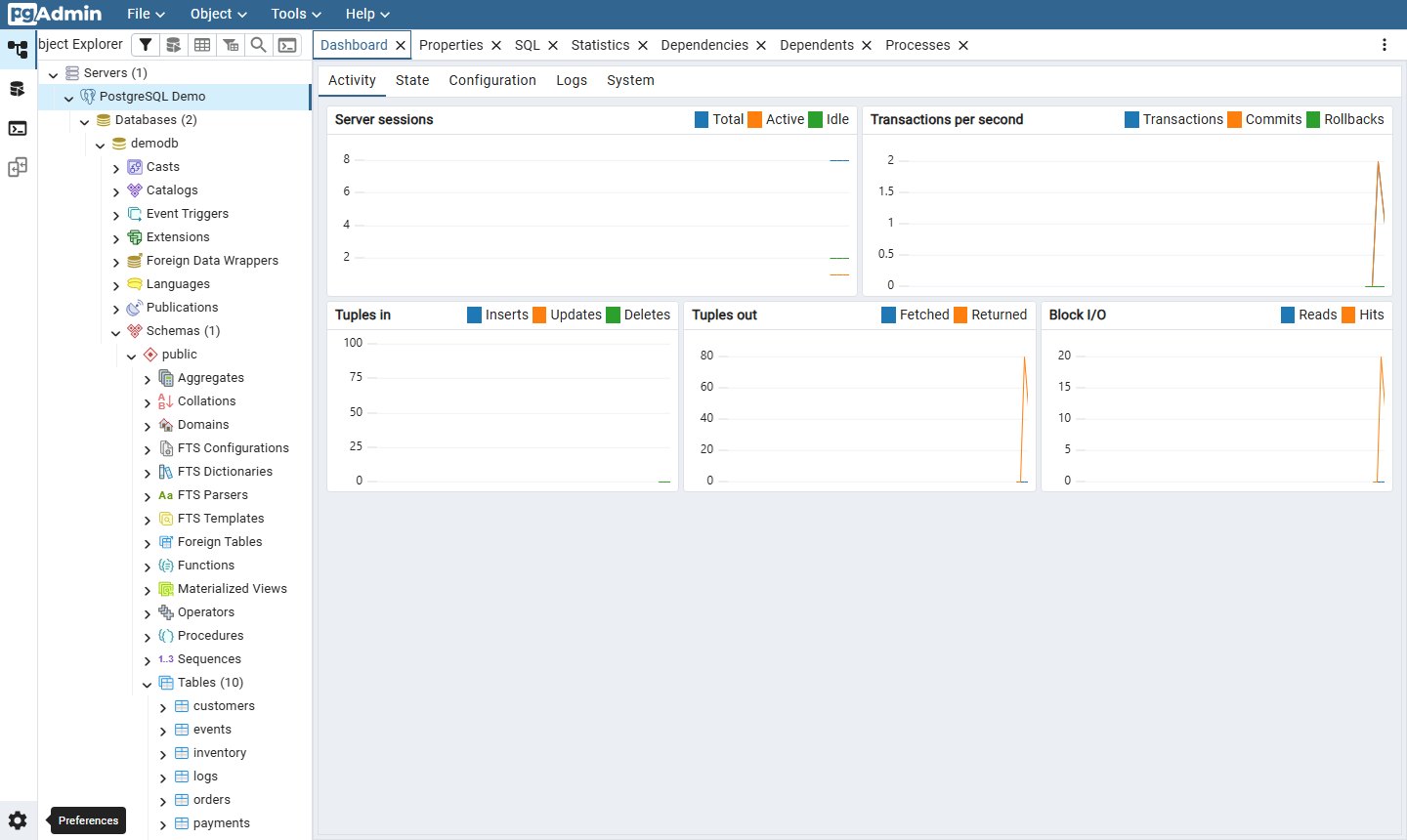Click the blue Total legend swatch

coord(702,119)
